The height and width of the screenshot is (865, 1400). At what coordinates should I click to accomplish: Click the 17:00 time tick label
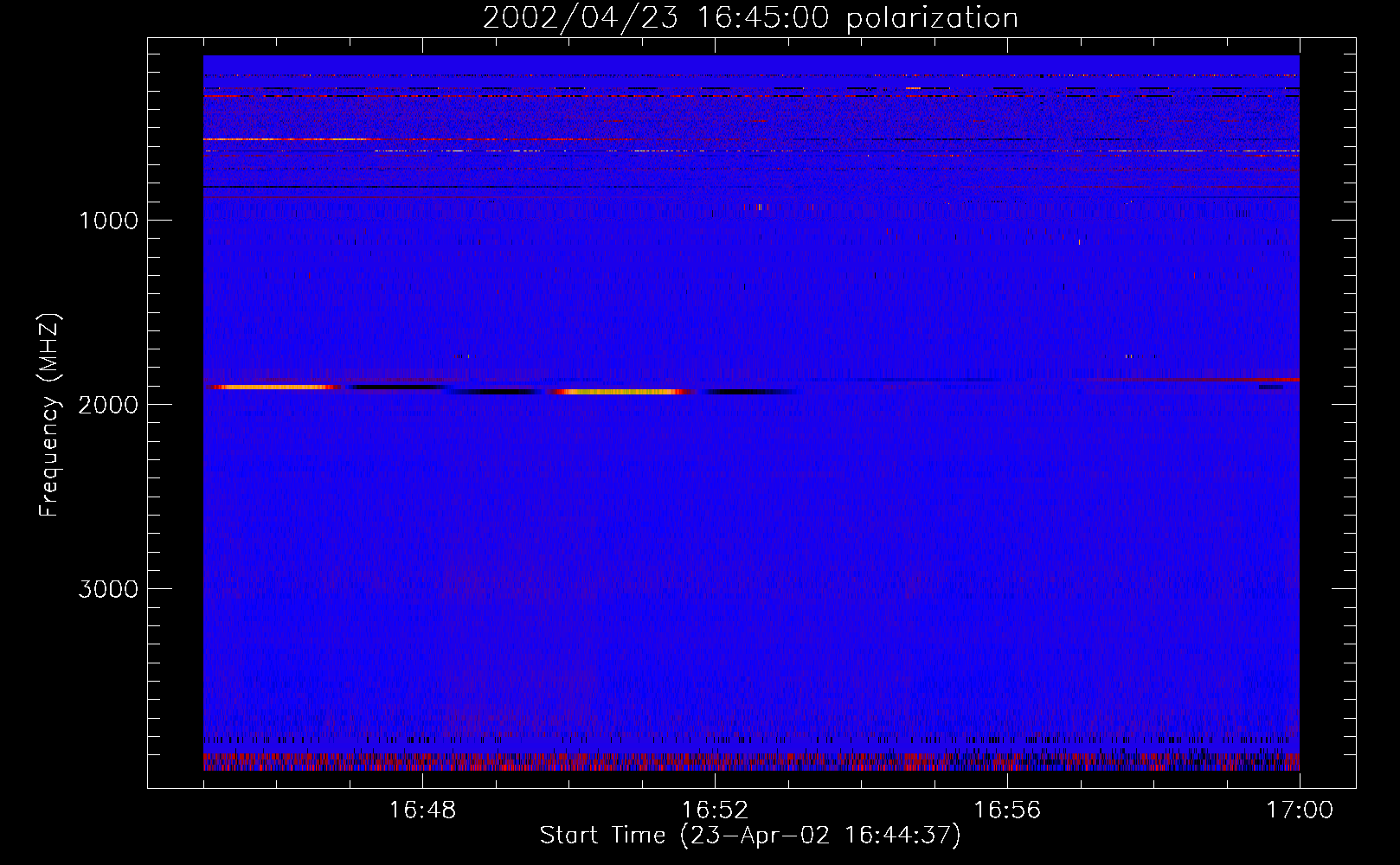tap(1300, 811)
